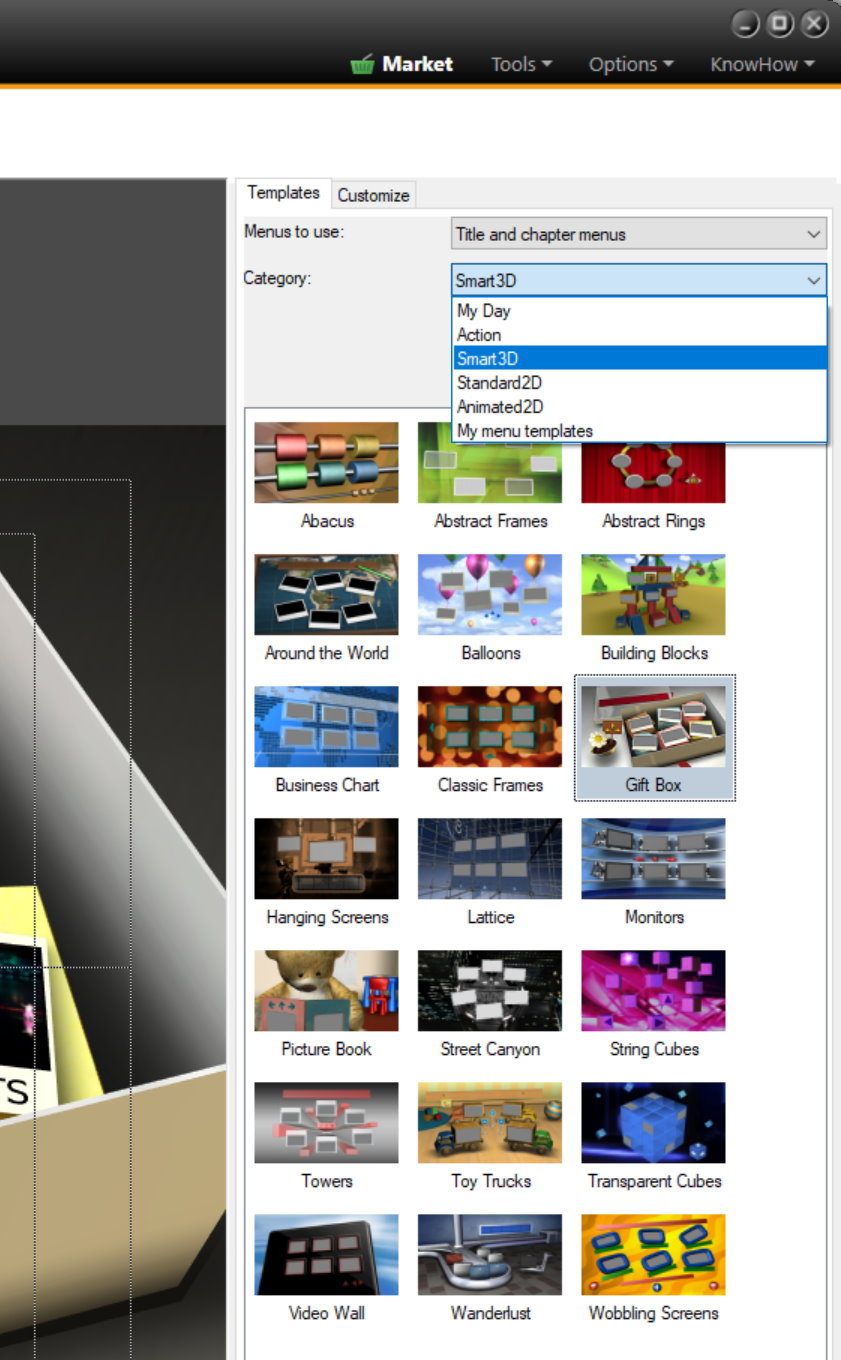Select Animated2D from the category list
The image size is (841, 1360).
[500, 407]
